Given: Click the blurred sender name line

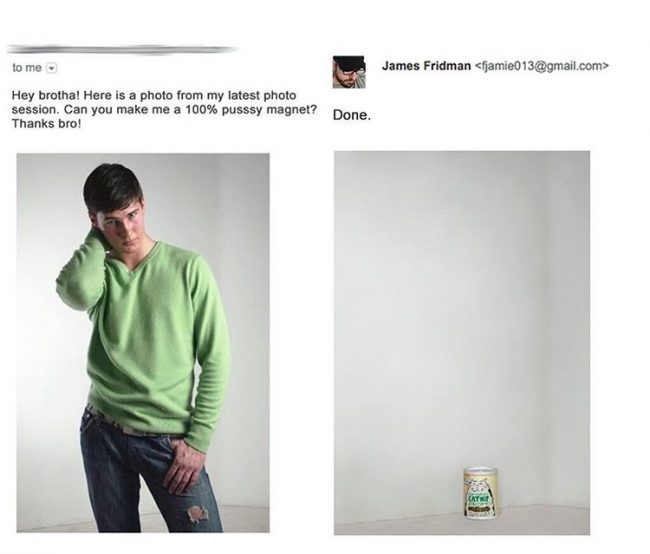Looking at the screenshot, I should pyautogui.click(x=122, y=49).
